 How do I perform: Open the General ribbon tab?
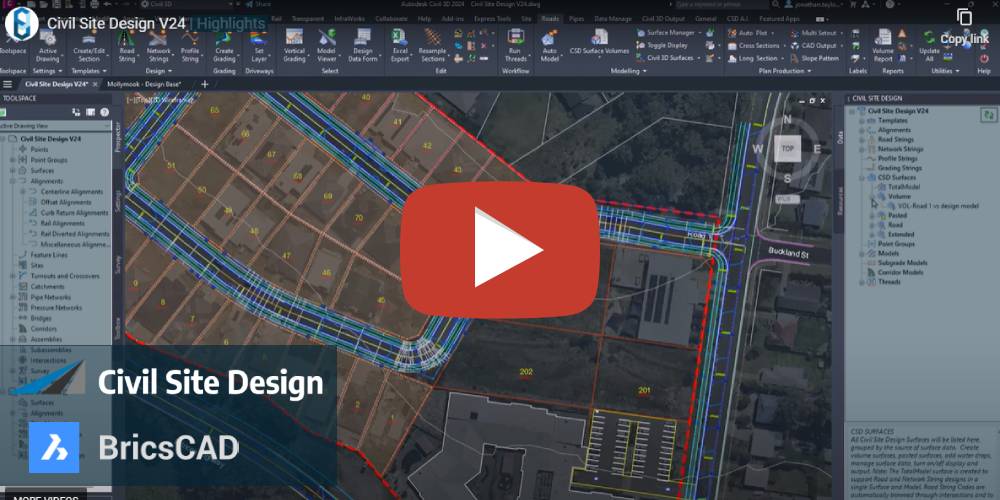coord(705,18)
